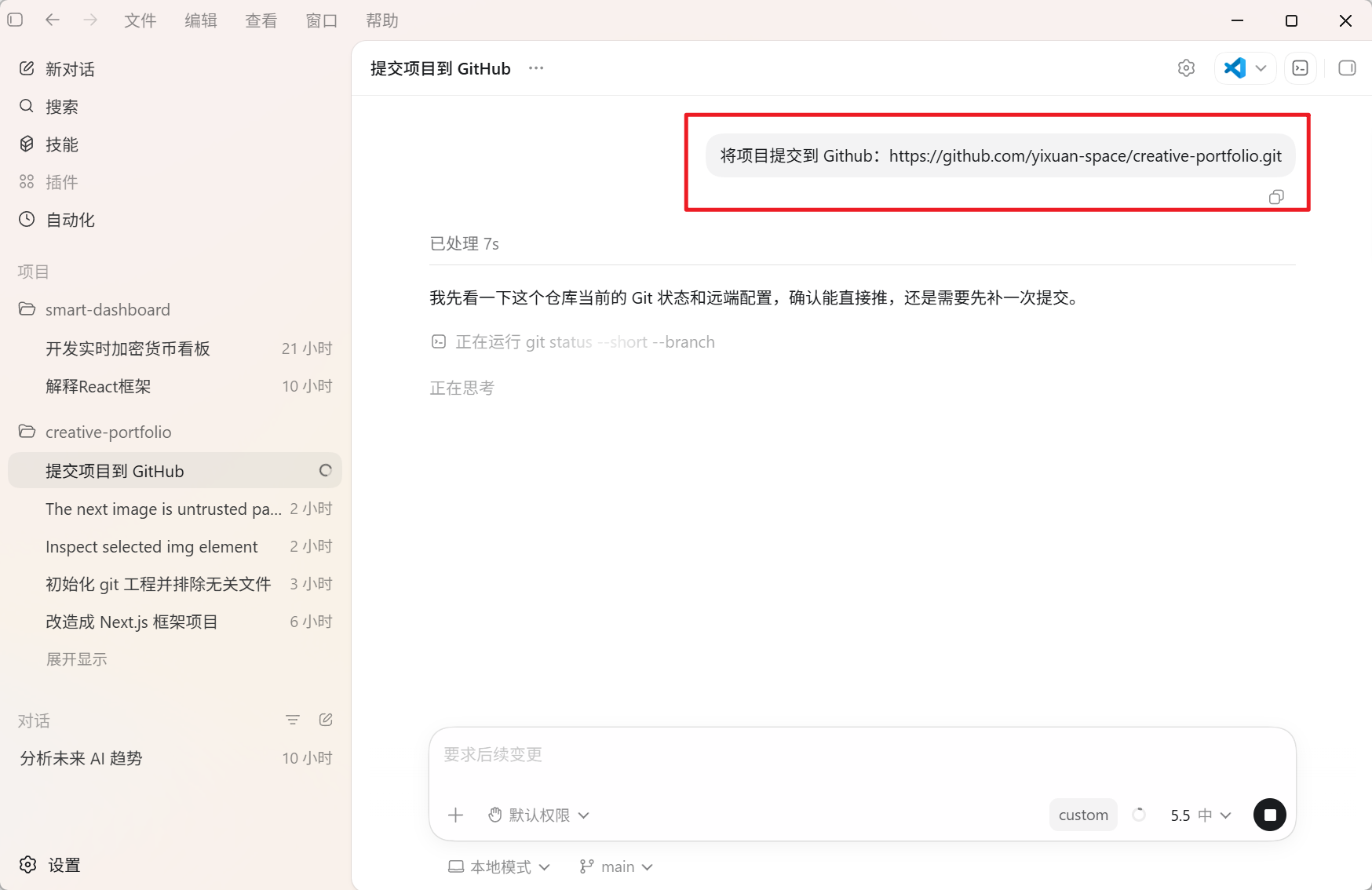This screenshot has height=890, width=1372.
Task: Click the user message with GitHub URL
Action: coord(1001,156)
